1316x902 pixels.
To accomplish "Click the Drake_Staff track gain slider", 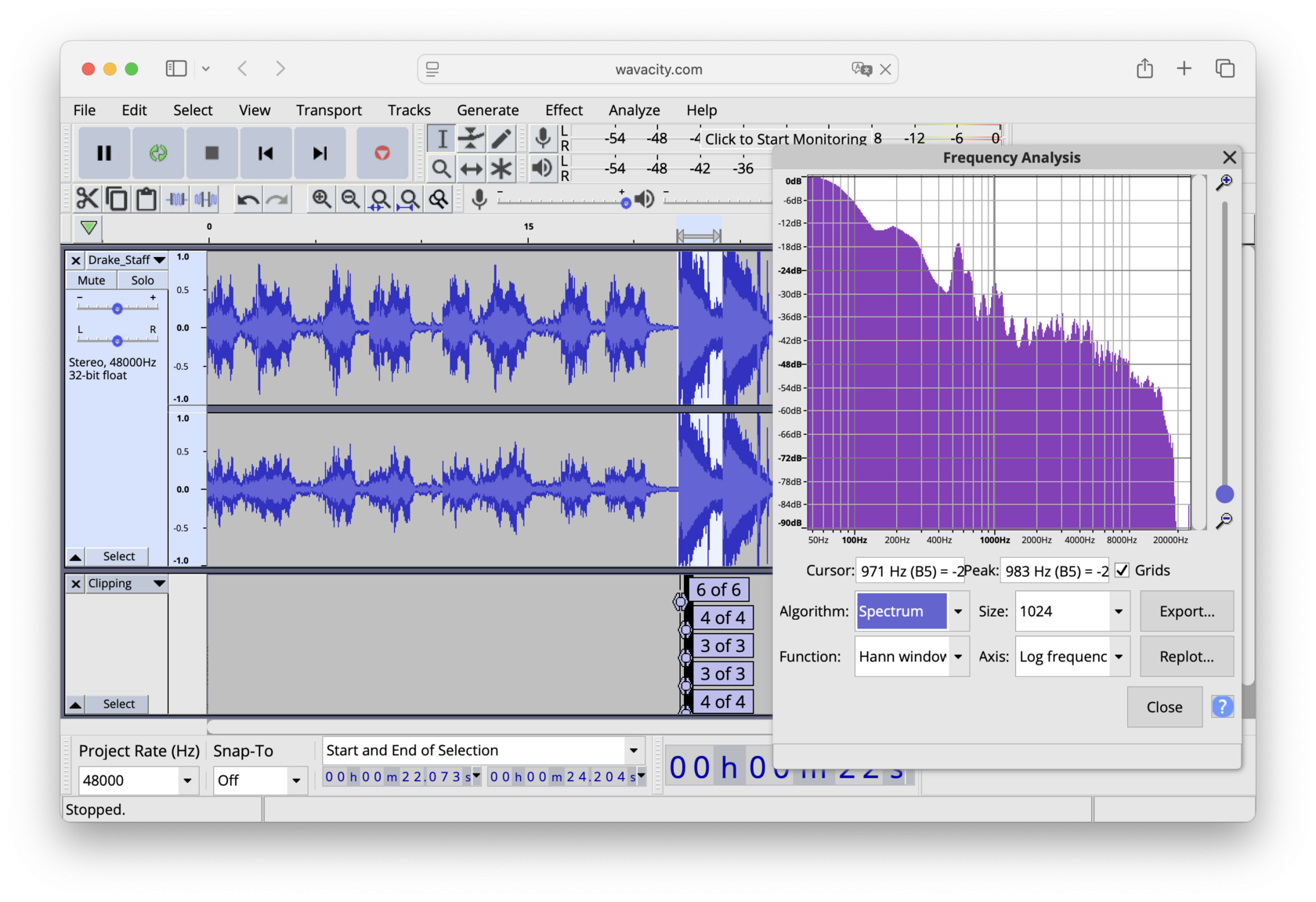I will [x=117, y=308].
